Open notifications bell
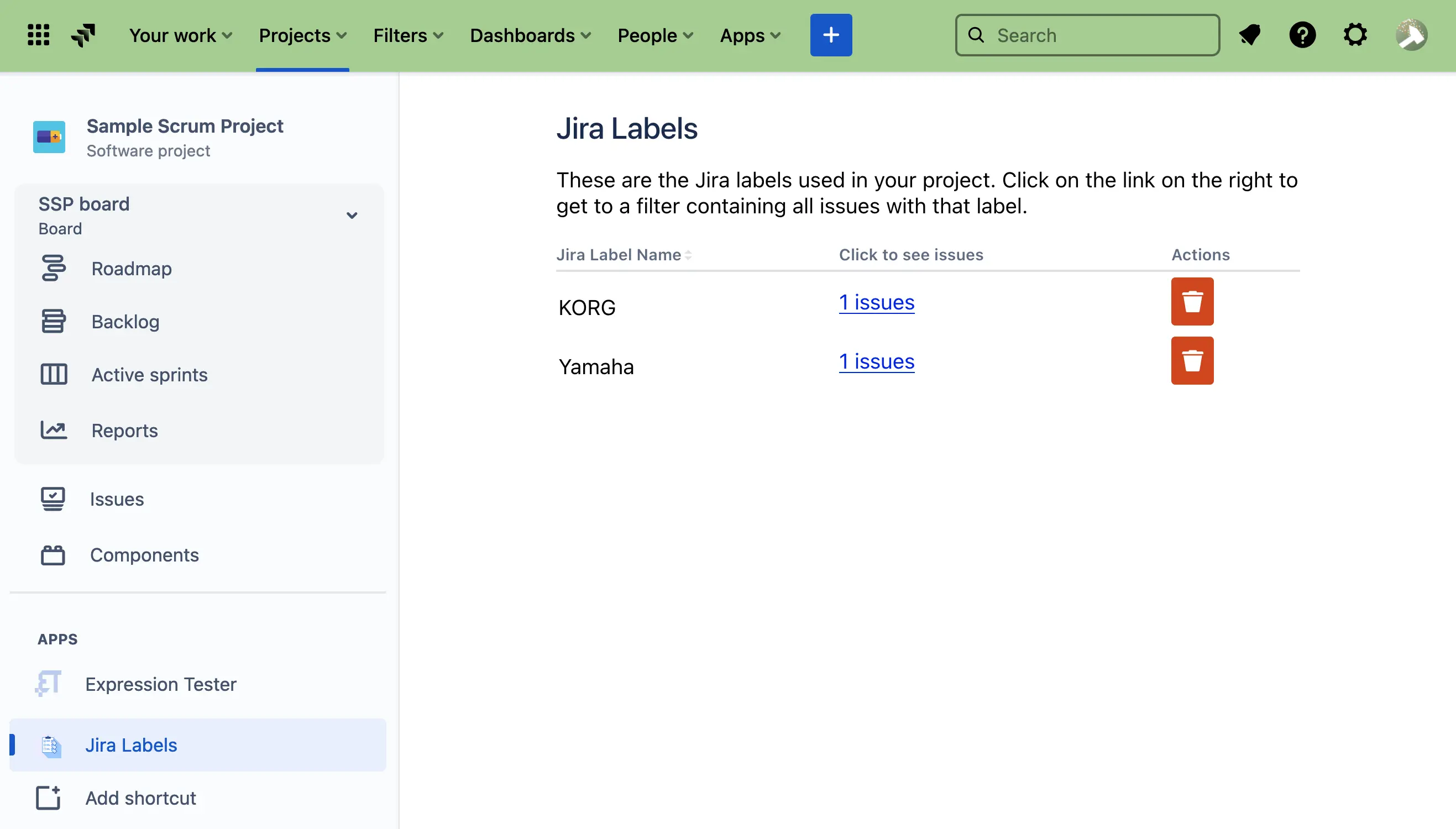The image size is (1456, 829). 1250,35
